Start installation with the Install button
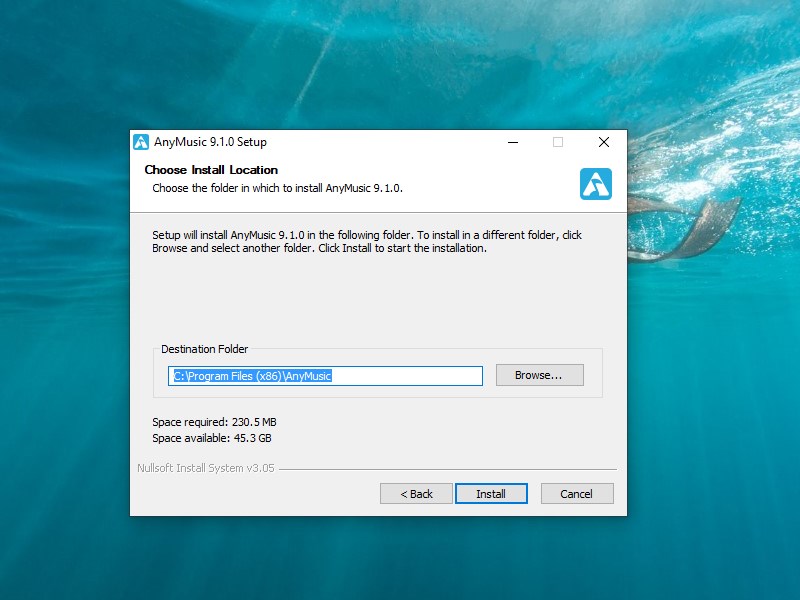Screen dimensions: 800x600 491,494
